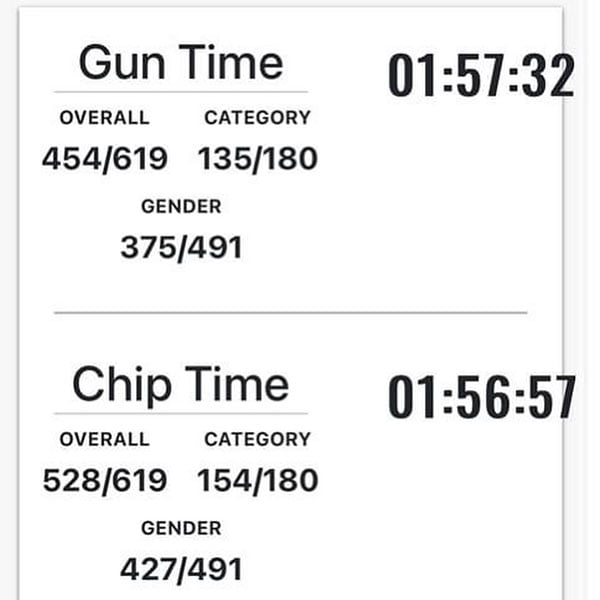
Task: Click the CATEGORY label under Gun Time
Action: coord(258,117)
